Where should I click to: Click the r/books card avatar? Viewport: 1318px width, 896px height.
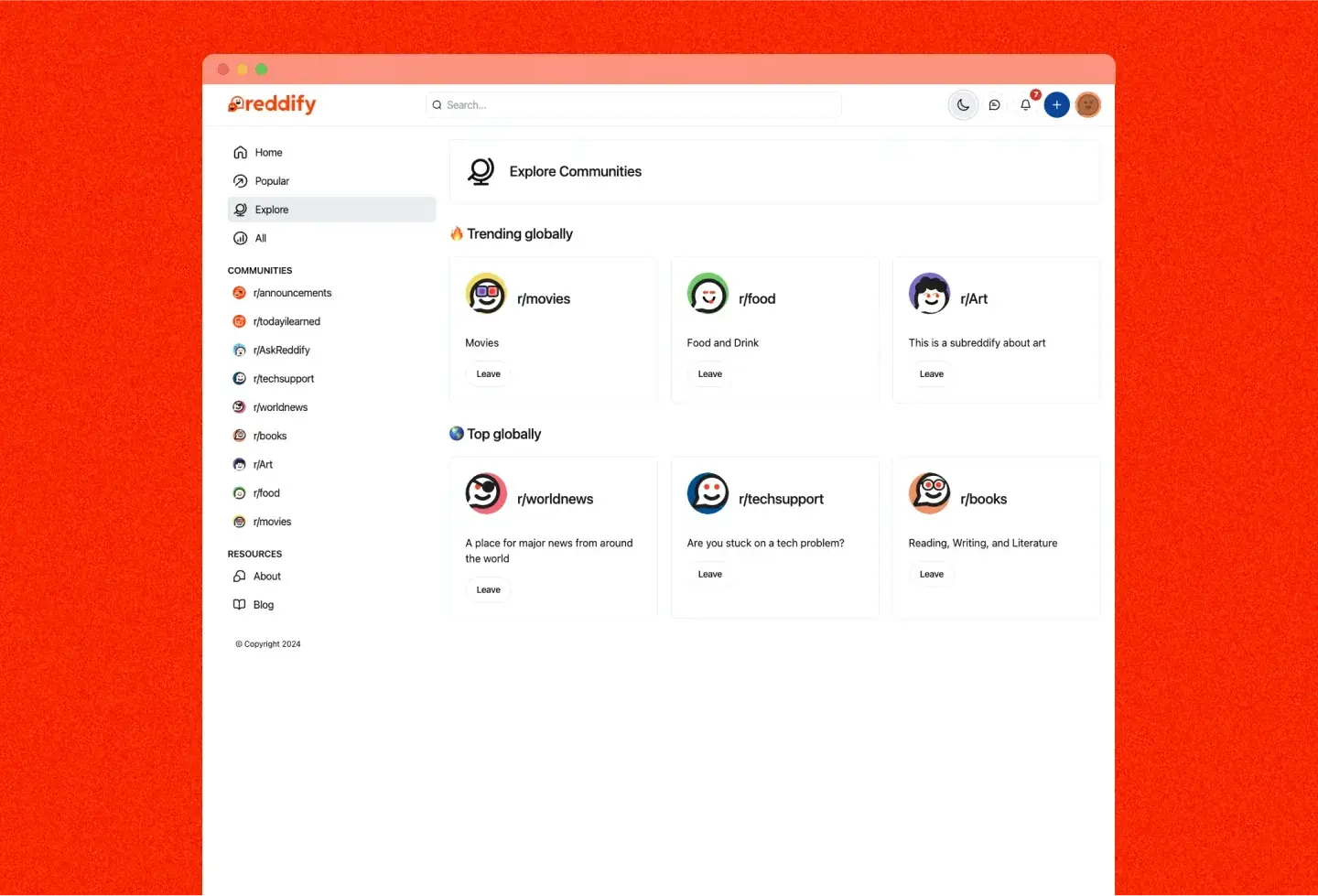(929, 494)
